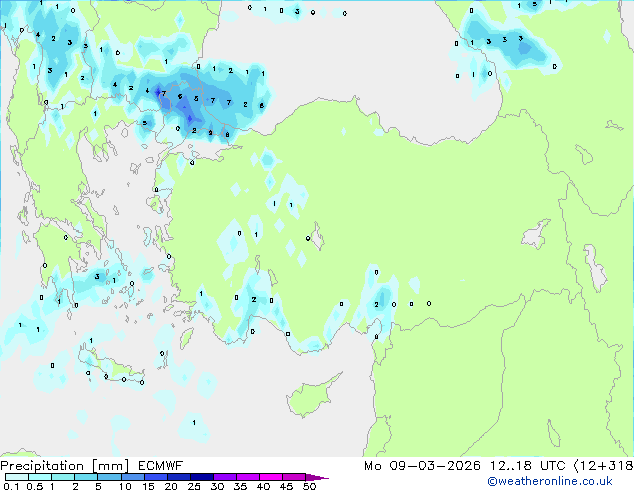
Task: Click the island of Cyprus on map
Action: click(311, 396)
